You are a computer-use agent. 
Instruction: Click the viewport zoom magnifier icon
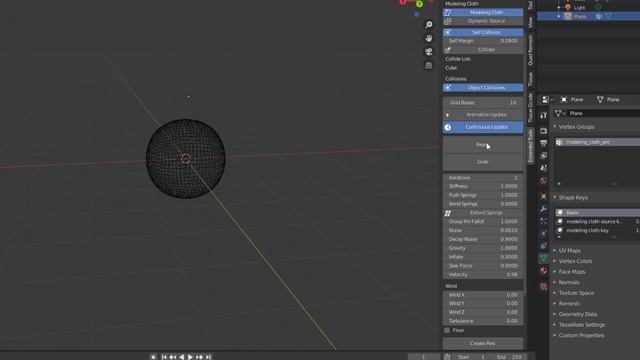[429, 25]
